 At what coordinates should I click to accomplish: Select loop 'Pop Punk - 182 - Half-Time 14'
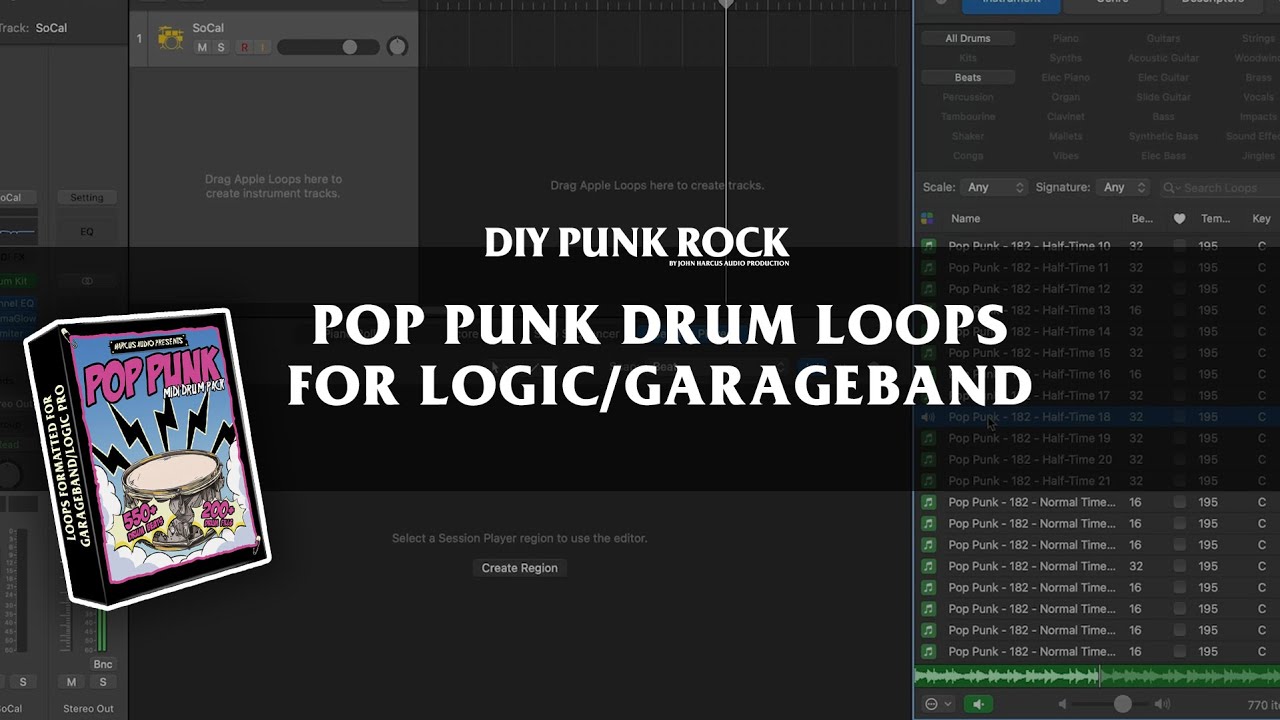(x=1029, y=331)
